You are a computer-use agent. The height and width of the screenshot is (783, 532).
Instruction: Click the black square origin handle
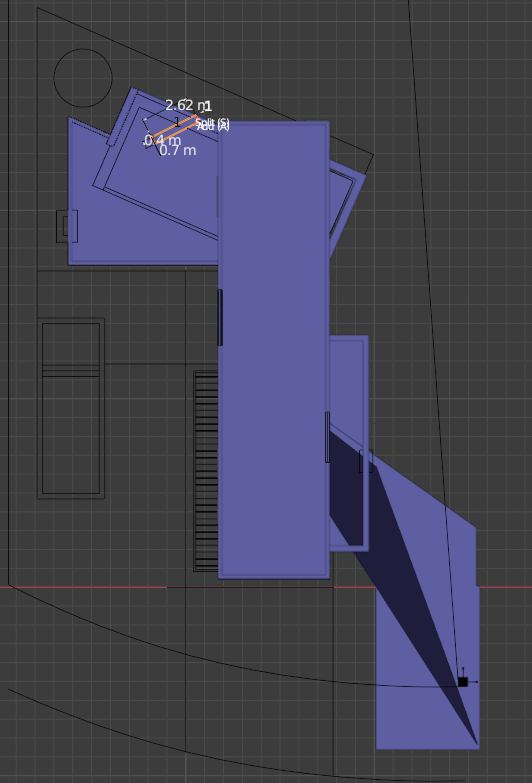coord(463,682)
